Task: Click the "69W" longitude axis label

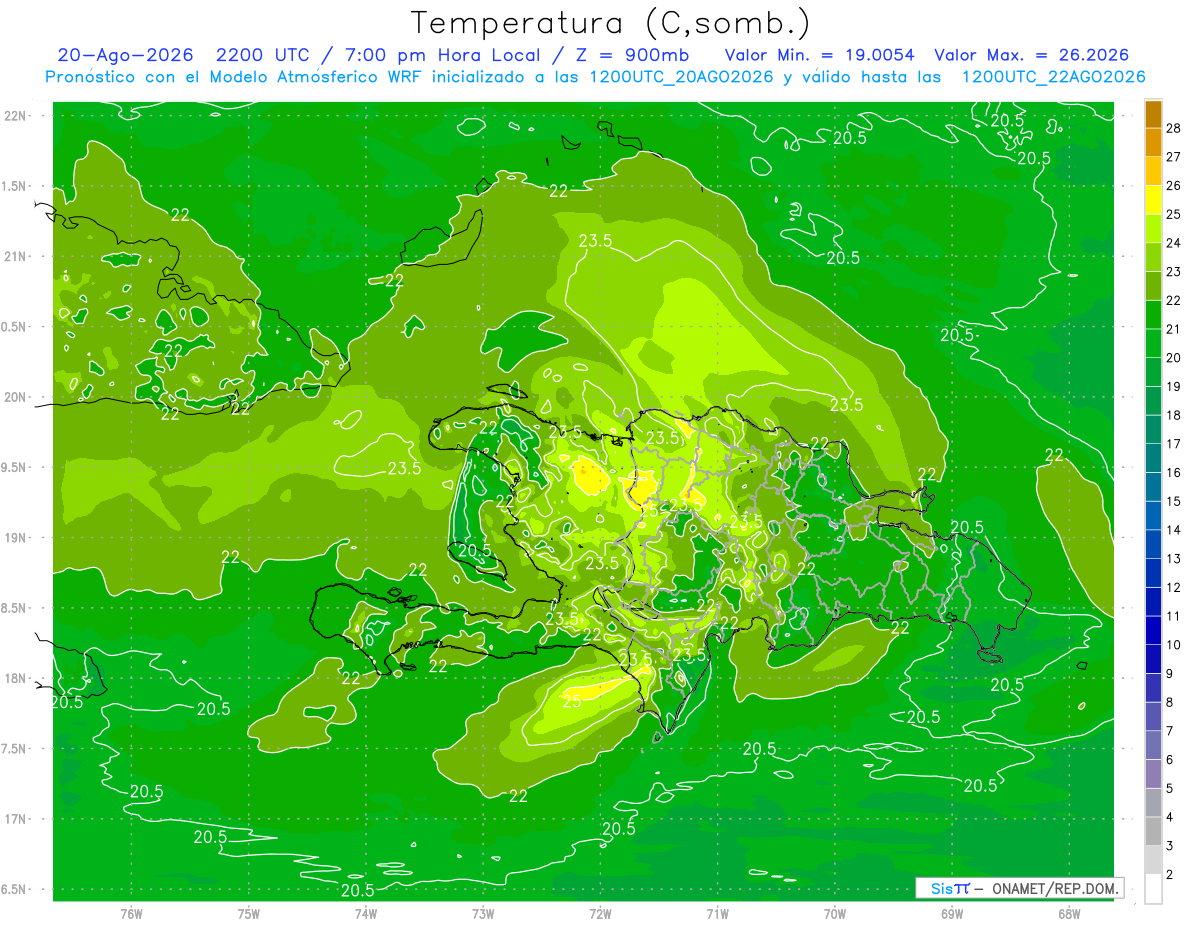Action: (x=952, y=913)
